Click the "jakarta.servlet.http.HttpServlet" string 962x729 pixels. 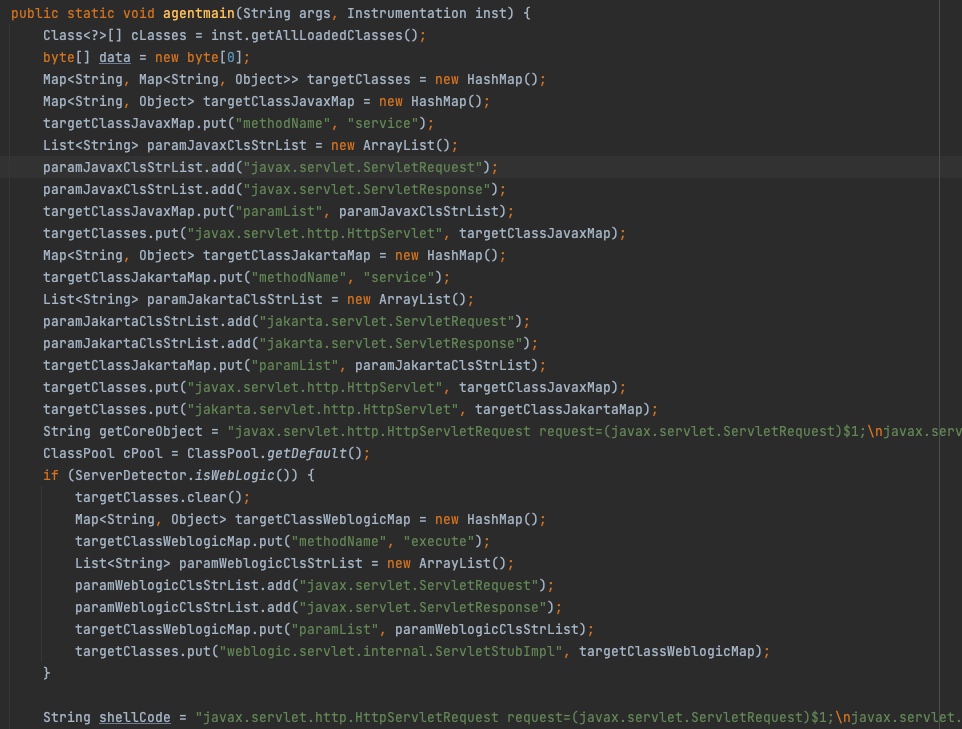pyautogui.click(x=323, y=409)
